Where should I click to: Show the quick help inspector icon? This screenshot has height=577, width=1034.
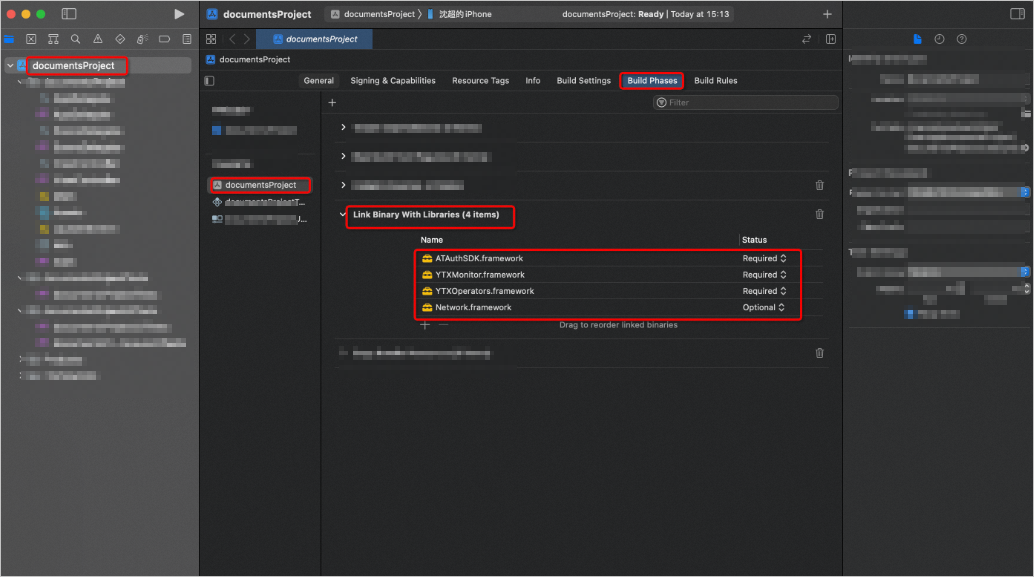click(x=962, y=39)
